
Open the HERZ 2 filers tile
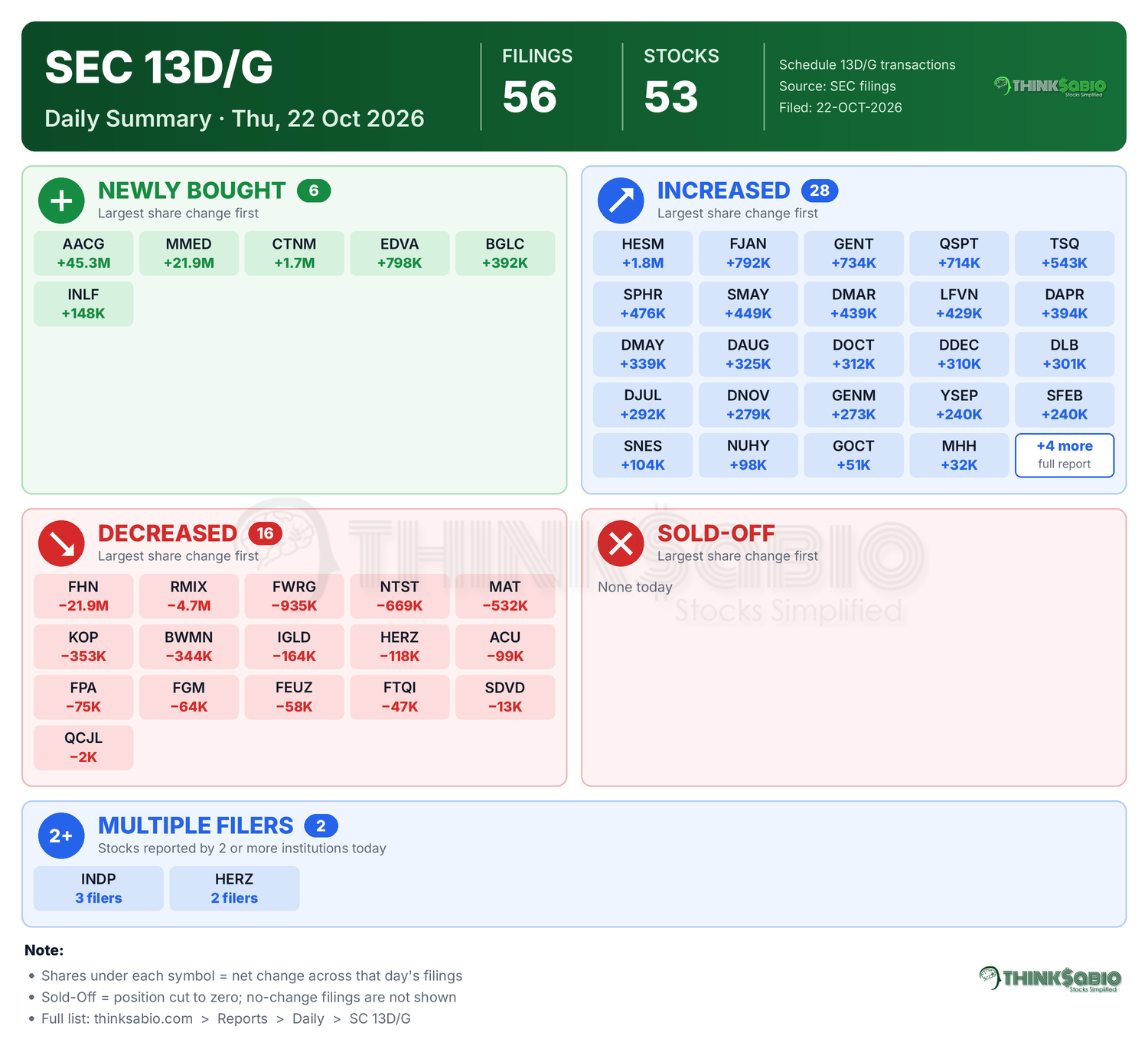click(x=234, y=888)
